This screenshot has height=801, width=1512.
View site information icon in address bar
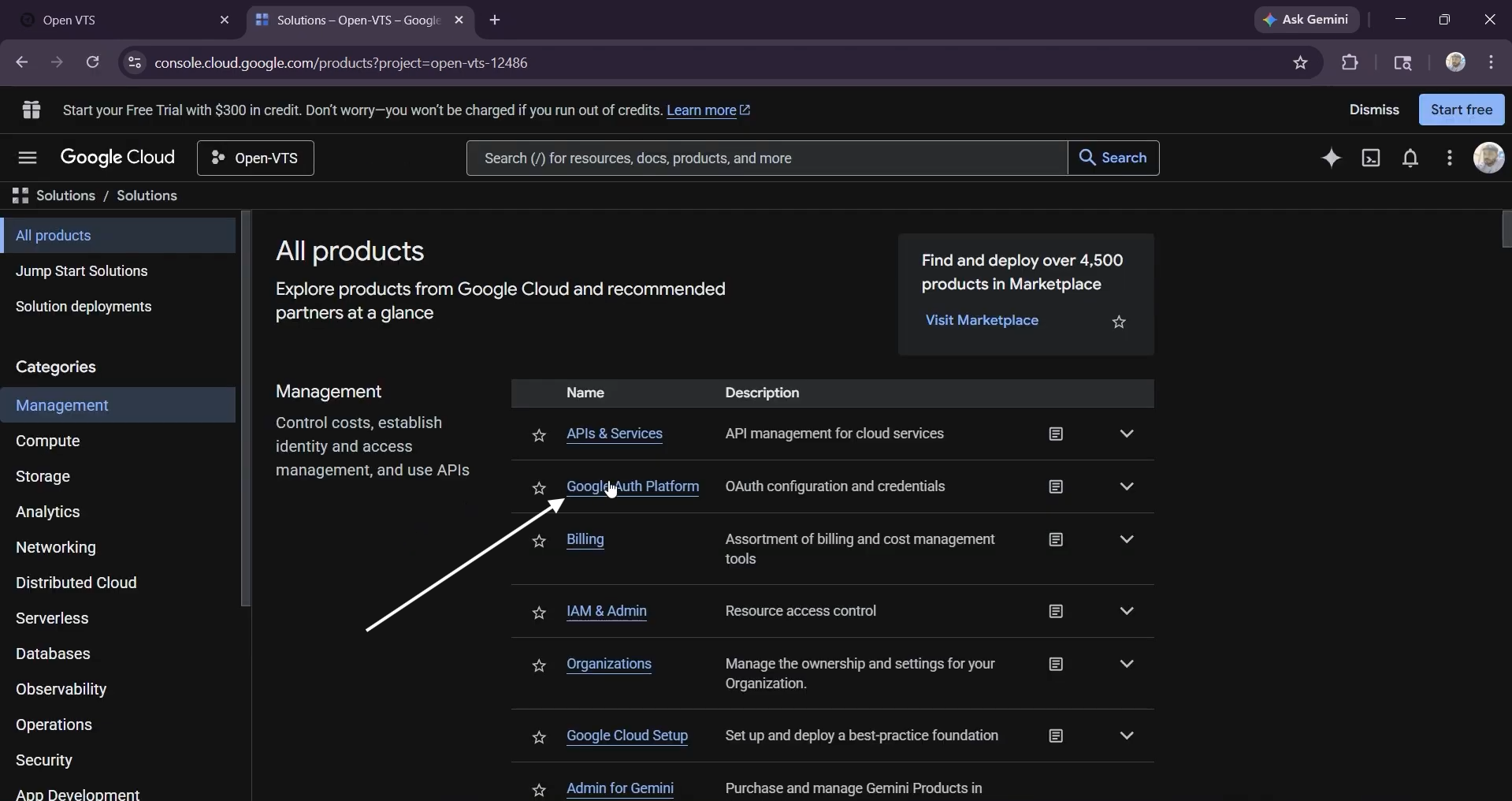(x=135, y=62)
